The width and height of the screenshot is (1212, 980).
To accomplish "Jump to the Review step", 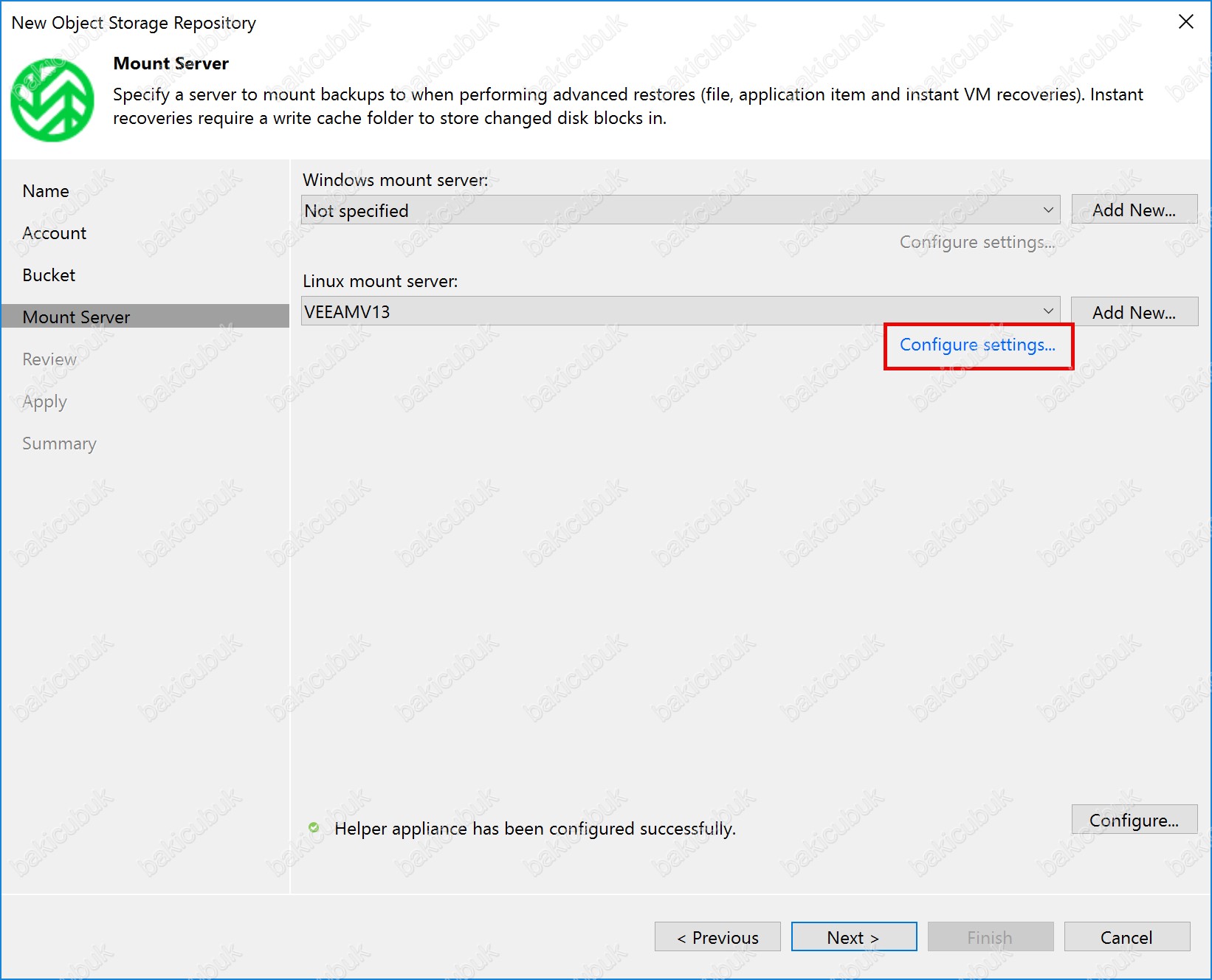I will point(49,359).
